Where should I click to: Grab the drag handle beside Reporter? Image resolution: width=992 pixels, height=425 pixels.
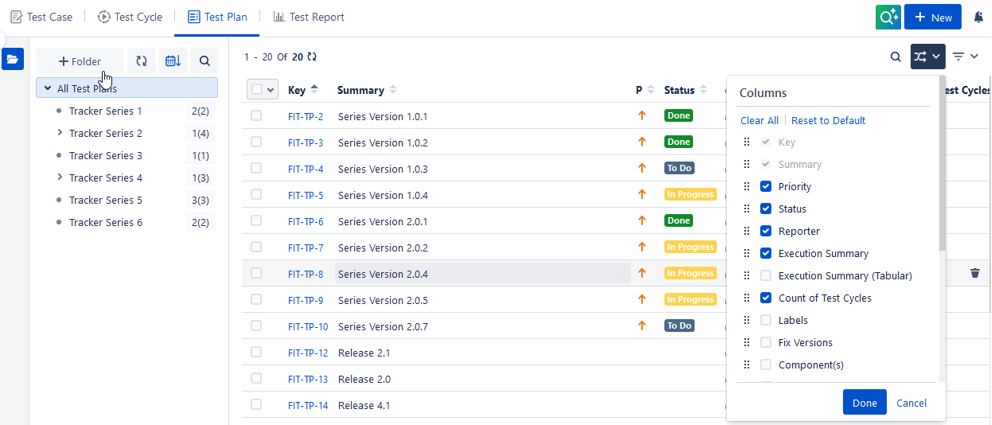click(x=747, y=231)
